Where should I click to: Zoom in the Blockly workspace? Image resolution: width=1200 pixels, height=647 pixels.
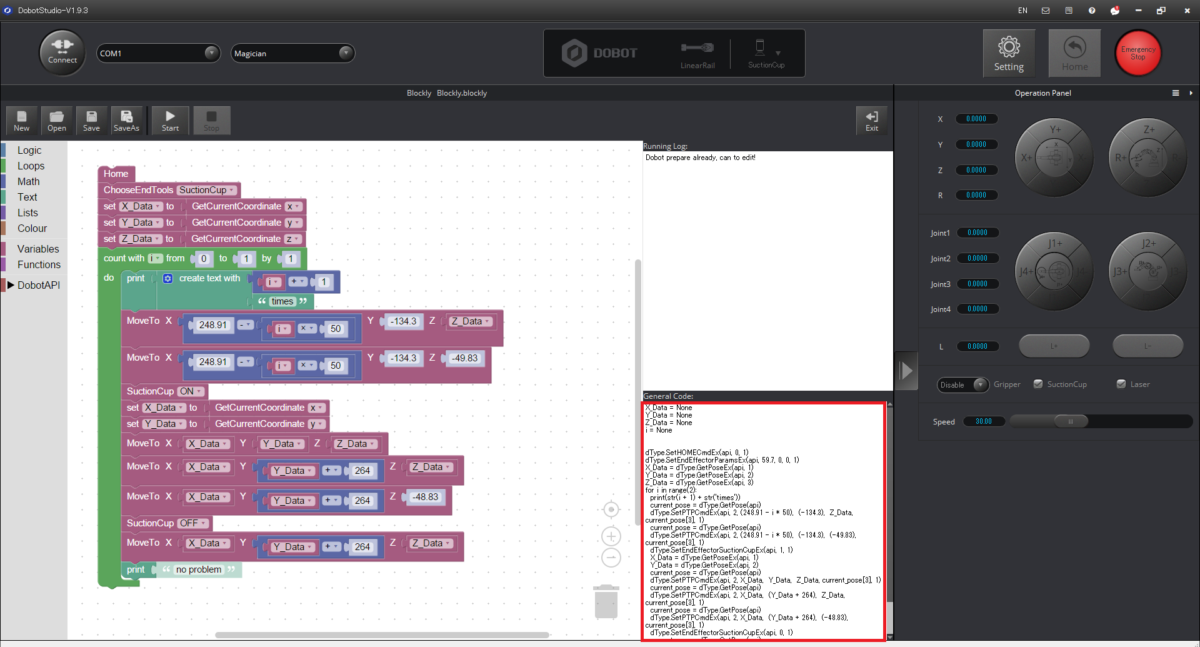coord(612,536)
